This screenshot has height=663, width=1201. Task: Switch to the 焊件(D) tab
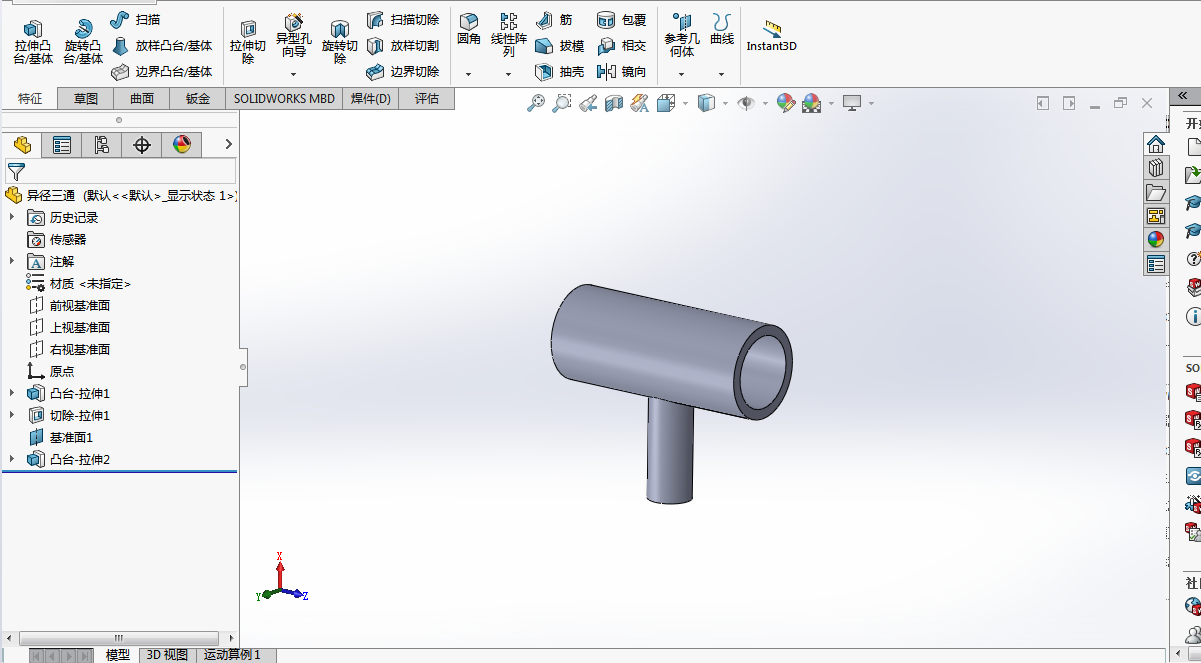pyautogui.click(x=371, y=98)
